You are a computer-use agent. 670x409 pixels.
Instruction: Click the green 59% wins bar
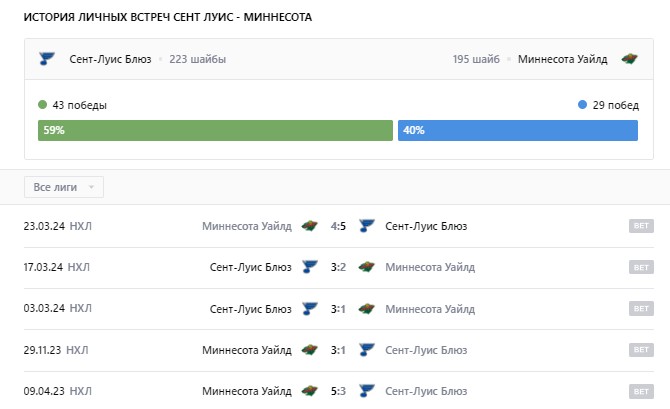pyautogui.click(x=215, y=131)
